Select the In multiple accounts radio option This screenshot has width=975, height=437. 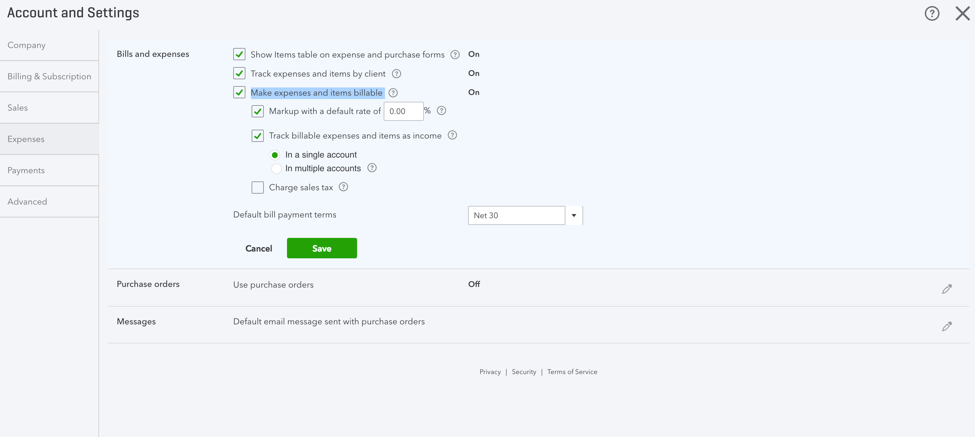[276, 168]
